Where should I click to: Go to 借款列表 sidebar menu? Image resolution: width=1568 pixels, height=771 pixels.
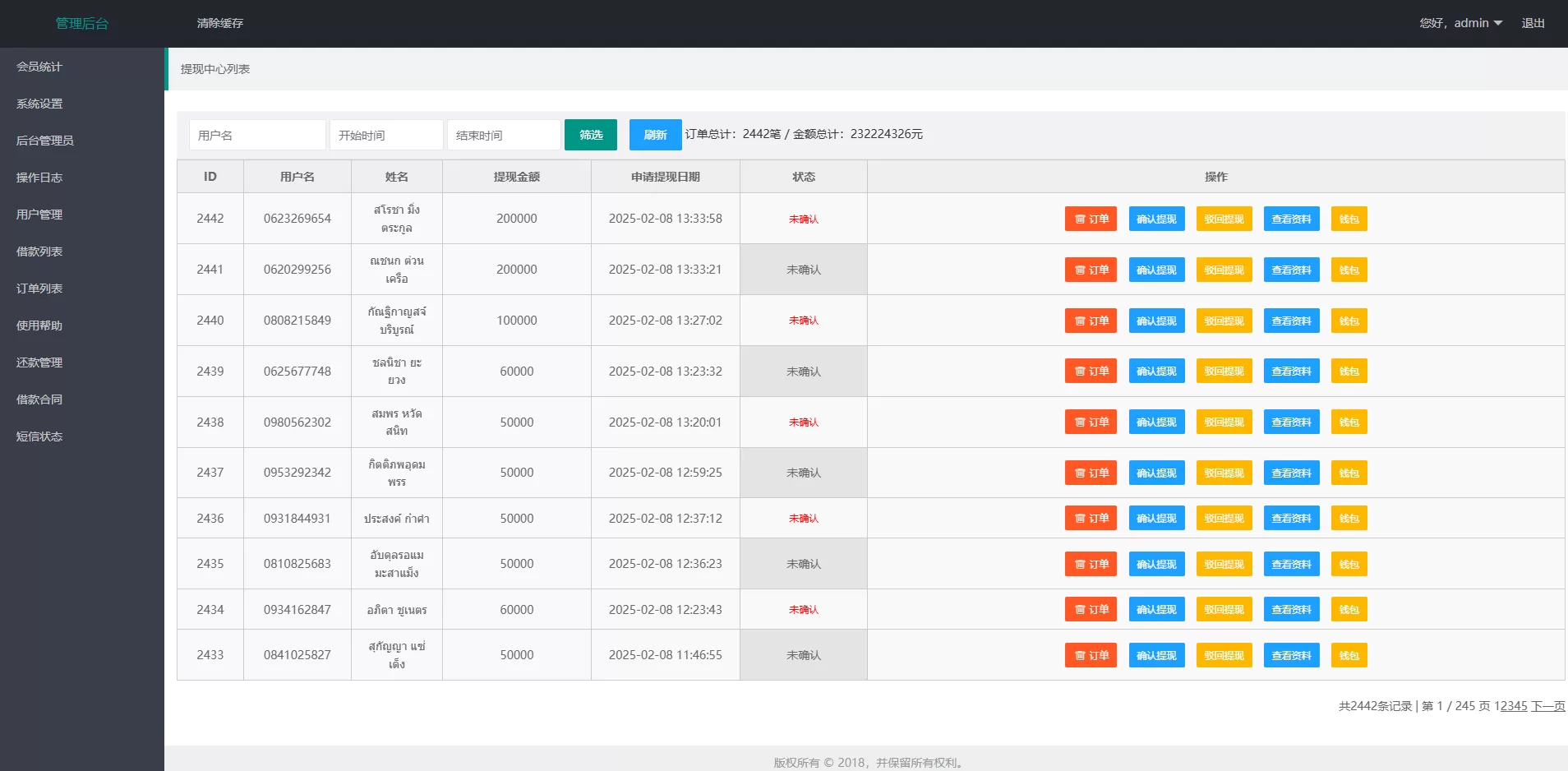(x=39, y=252)
